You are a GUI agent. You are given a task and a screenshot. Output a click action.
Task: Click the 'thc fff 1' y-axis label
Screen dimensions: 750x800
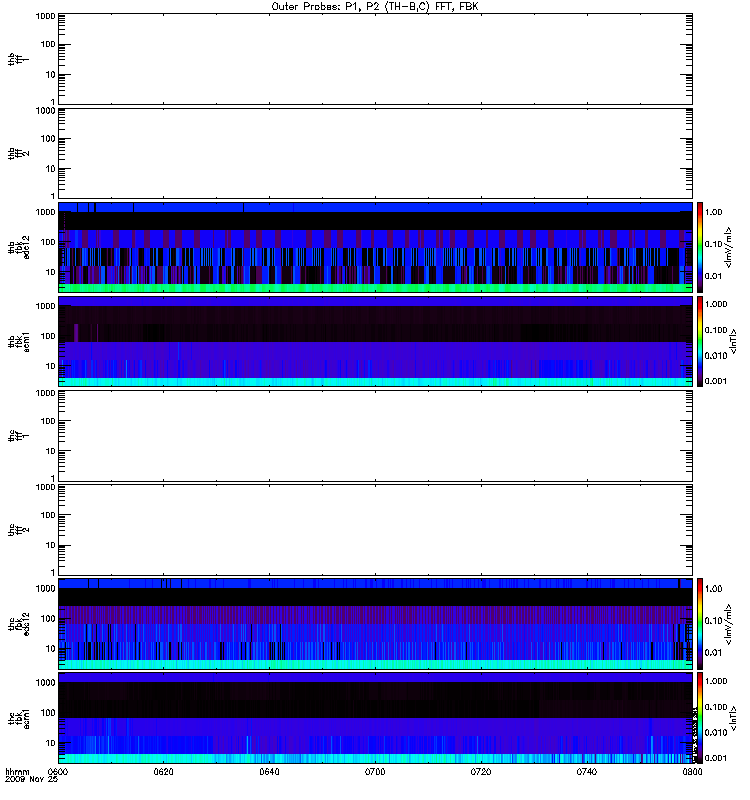(x=18, y=436)
